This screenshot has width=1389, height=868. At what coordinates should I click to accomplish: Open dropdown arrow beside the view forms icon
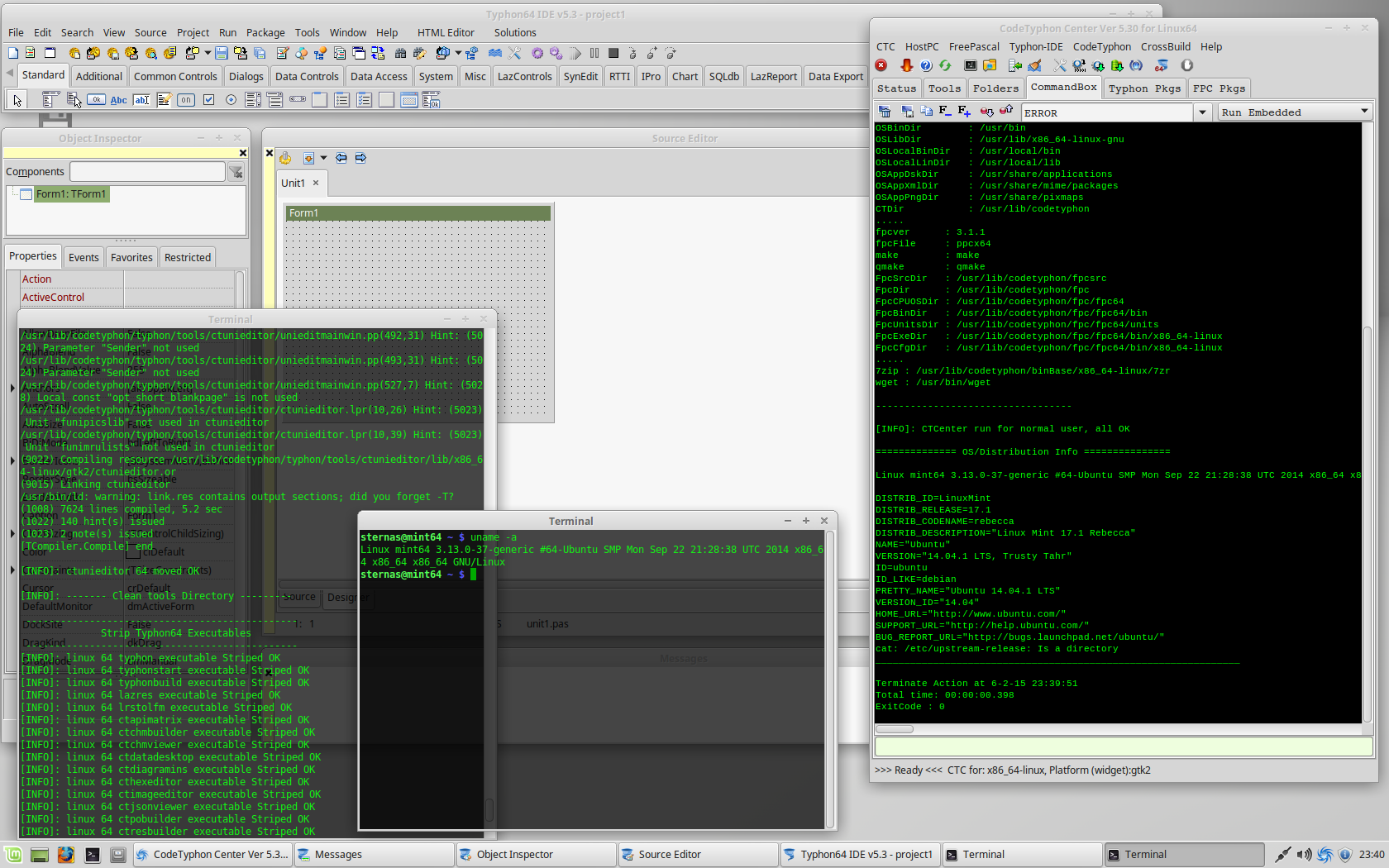tap(458, 53)
